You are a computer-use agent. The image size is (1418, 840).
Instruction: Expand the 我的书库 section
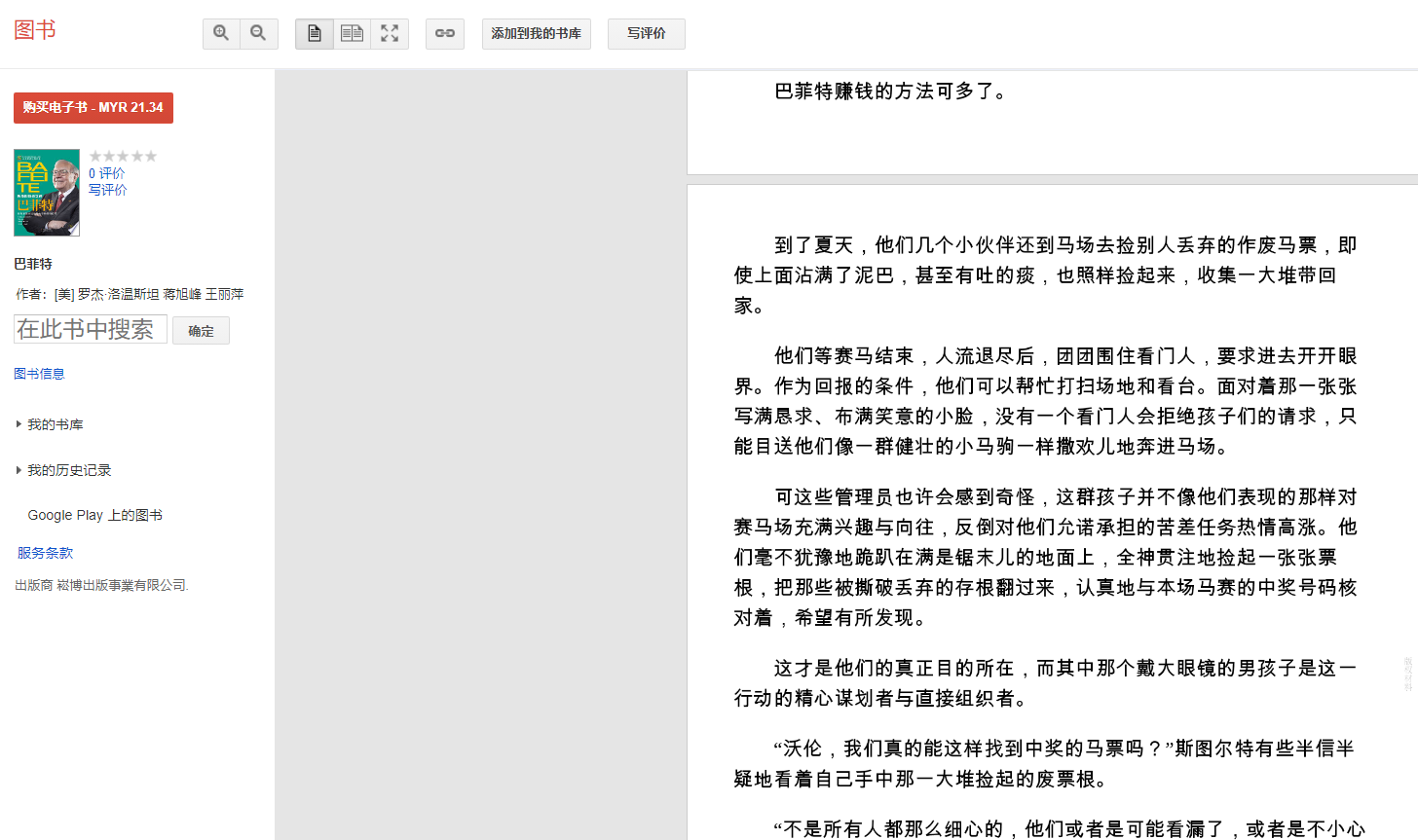coord(55,424)
